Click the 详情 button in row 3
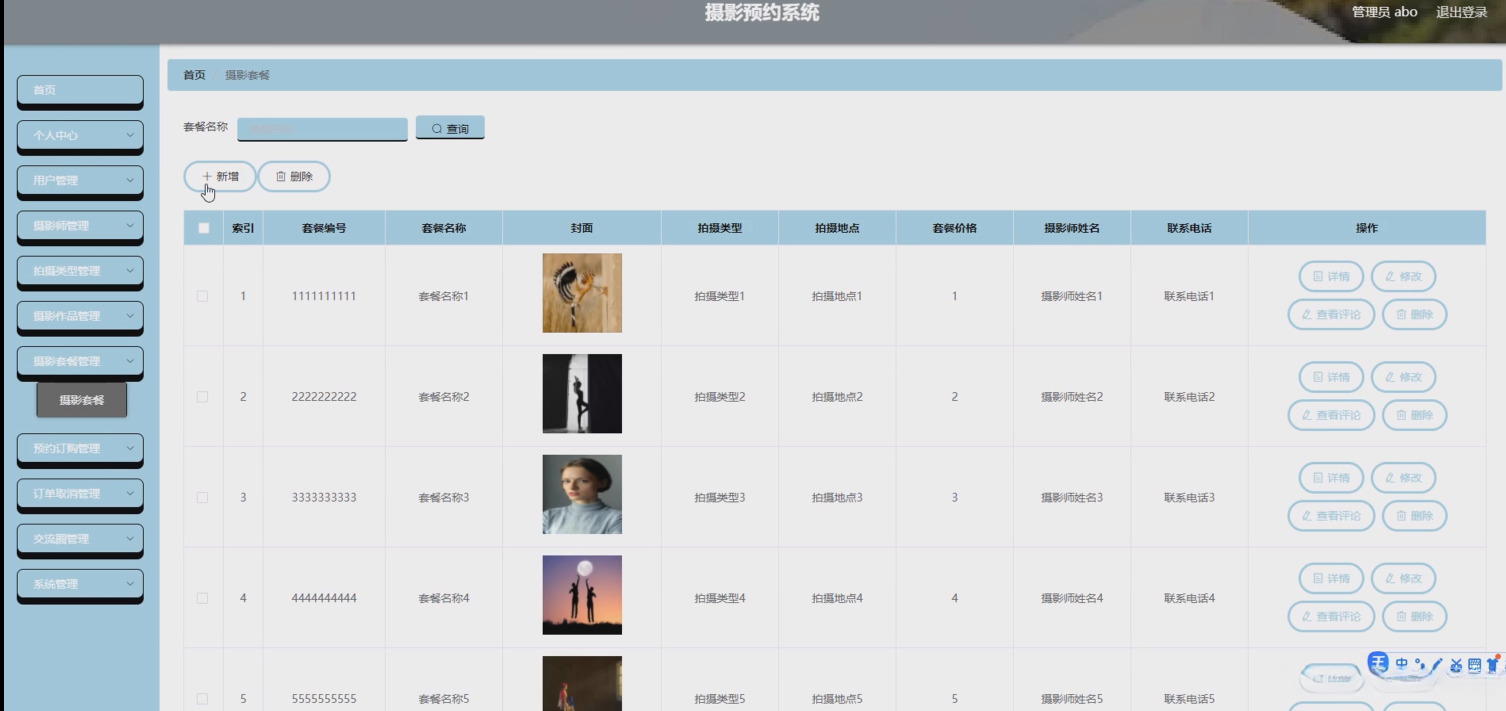 [x=1331, y=478]
